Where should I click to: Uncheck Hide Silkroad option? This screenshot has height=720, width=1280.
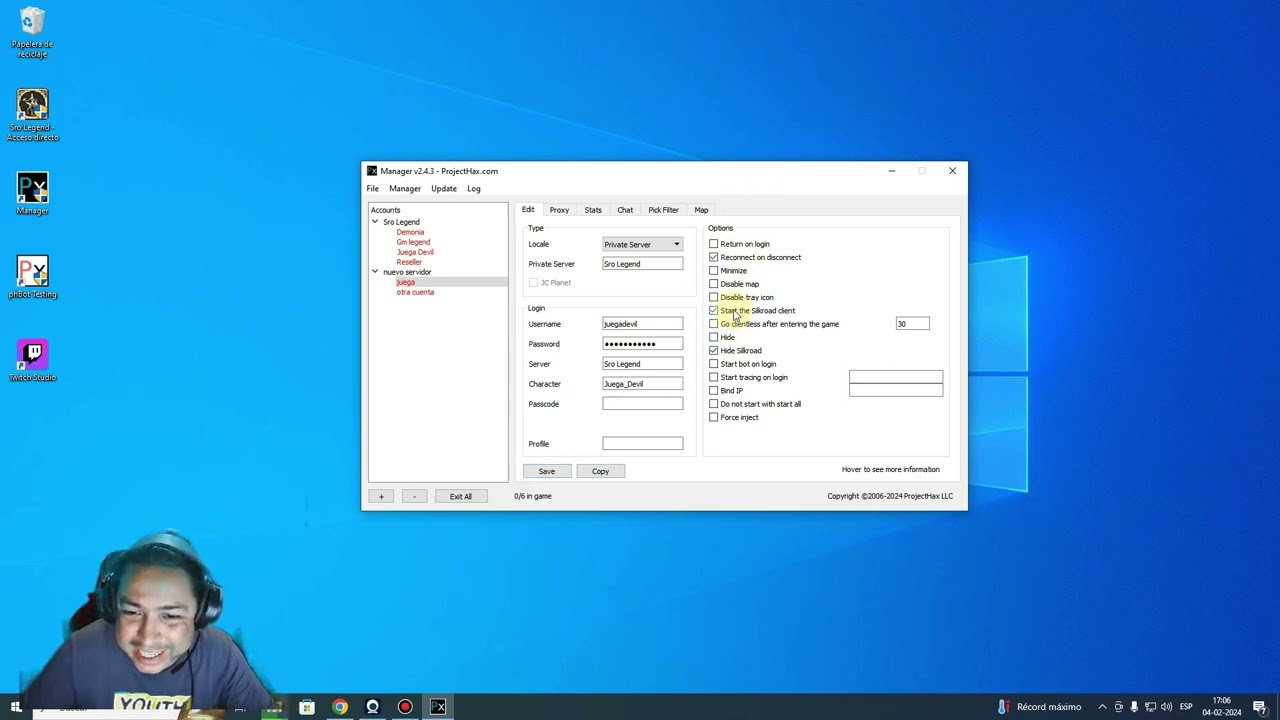713,351
